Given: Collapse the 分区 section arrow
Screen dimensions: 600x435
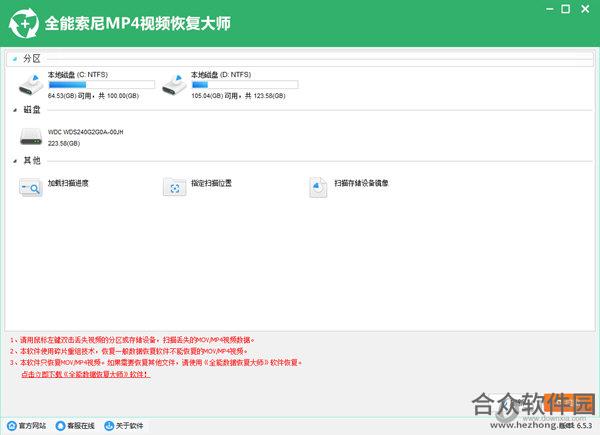Looking at the screenshot, I should (x=15, y=59).
